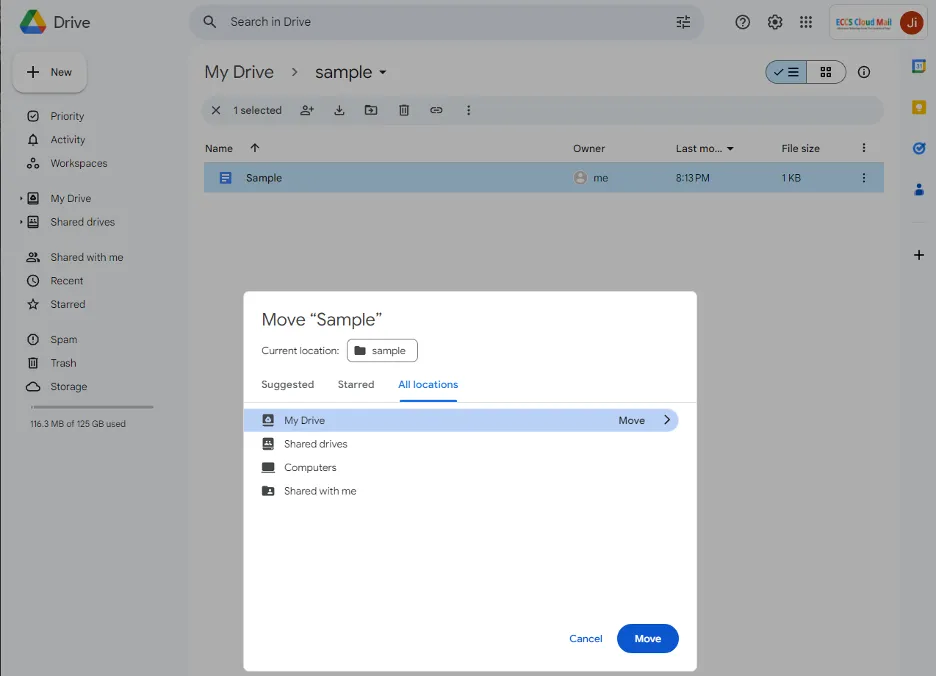
Task: Click the trash icon in selection toolbar
Action: (x=404, y=110)
